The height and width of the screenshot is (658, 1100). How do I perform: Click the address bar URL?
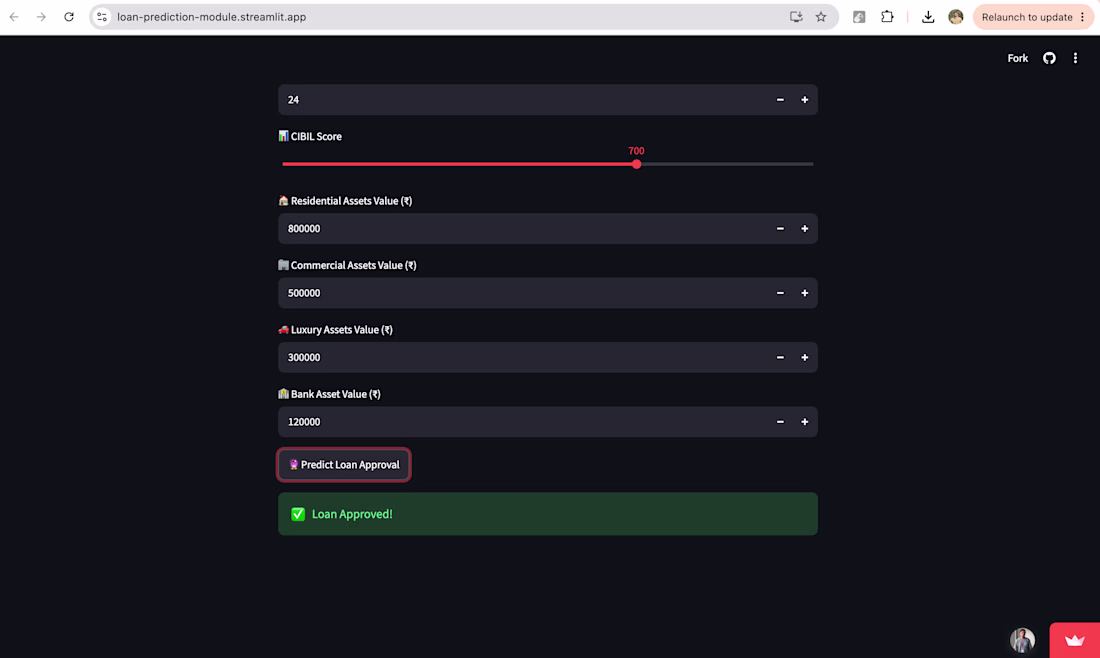[x=211, y=17]
